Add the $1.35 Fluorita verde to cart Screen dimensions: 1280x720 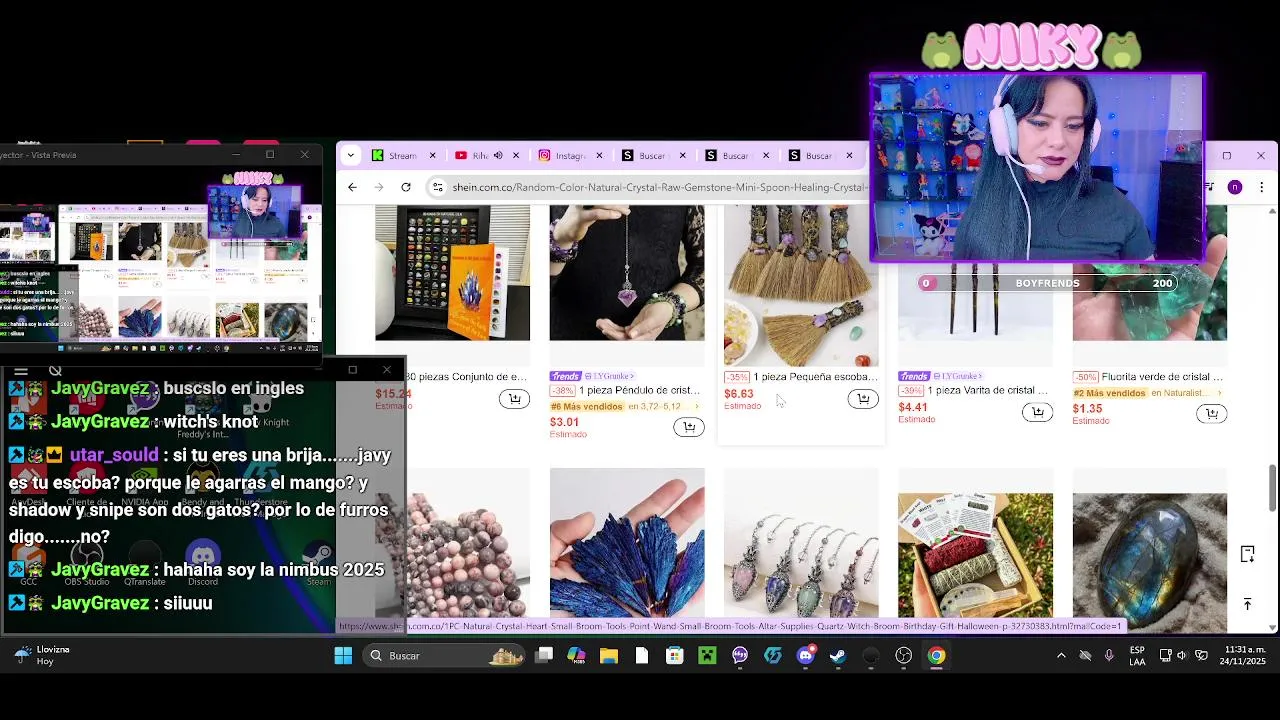click(x=1211, y=413)
